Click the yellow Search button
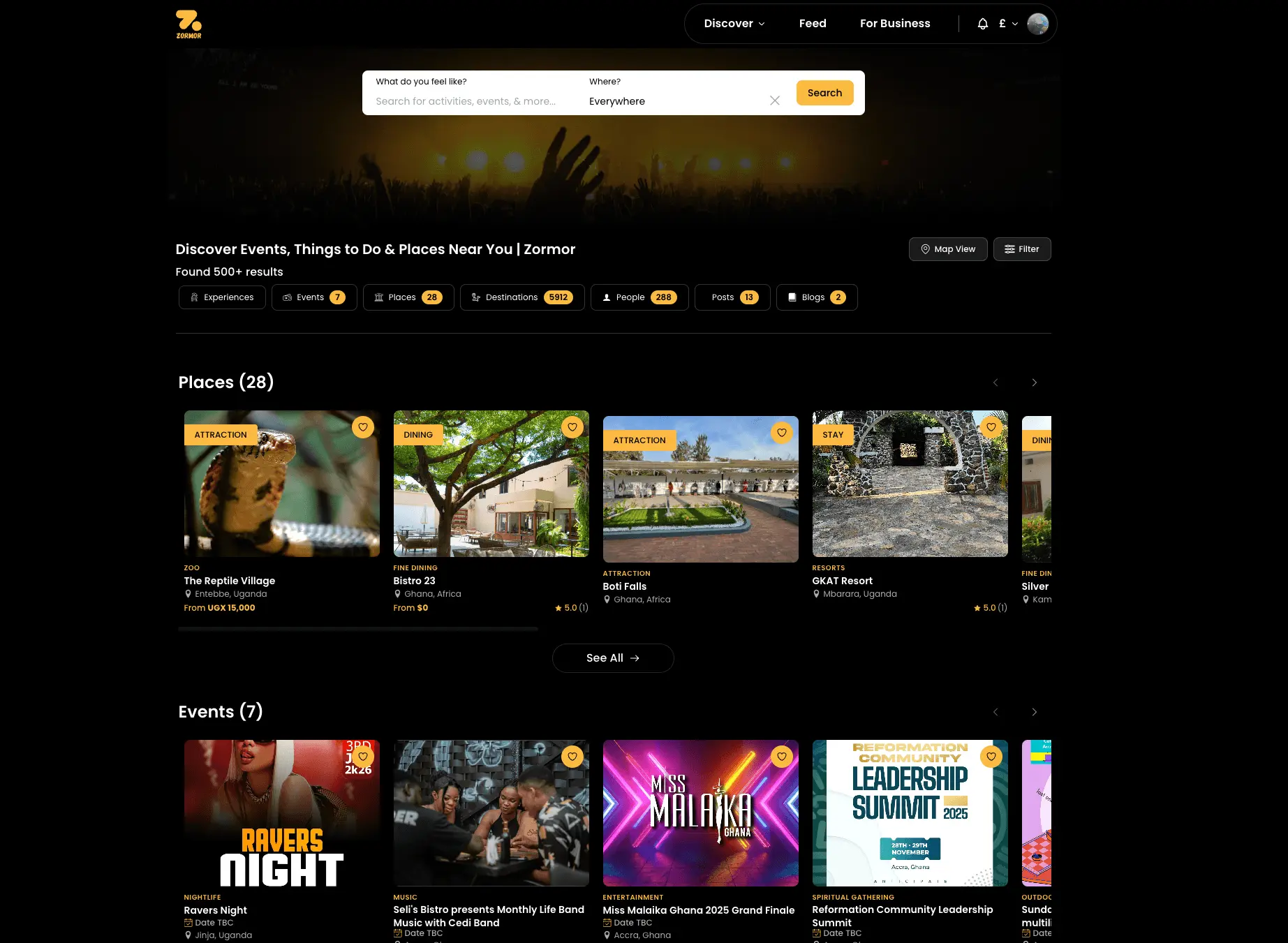 (x=825, y=93)
